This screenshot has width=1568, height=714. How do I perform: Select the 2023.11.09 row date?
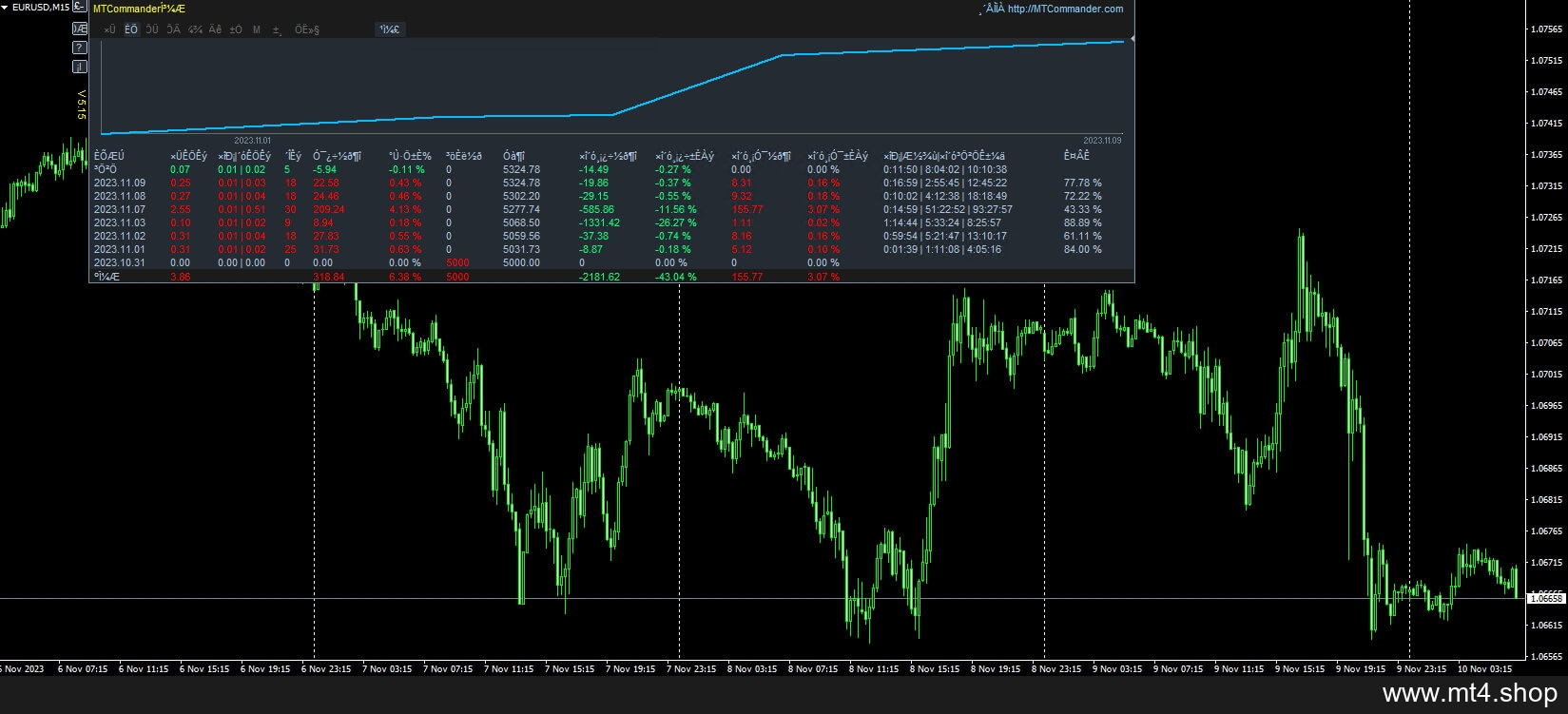[120, 183]
